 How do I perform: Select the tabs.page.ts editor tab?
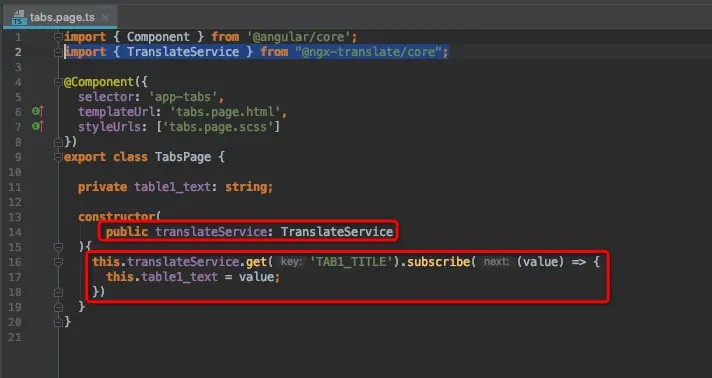tap(60, 17)
